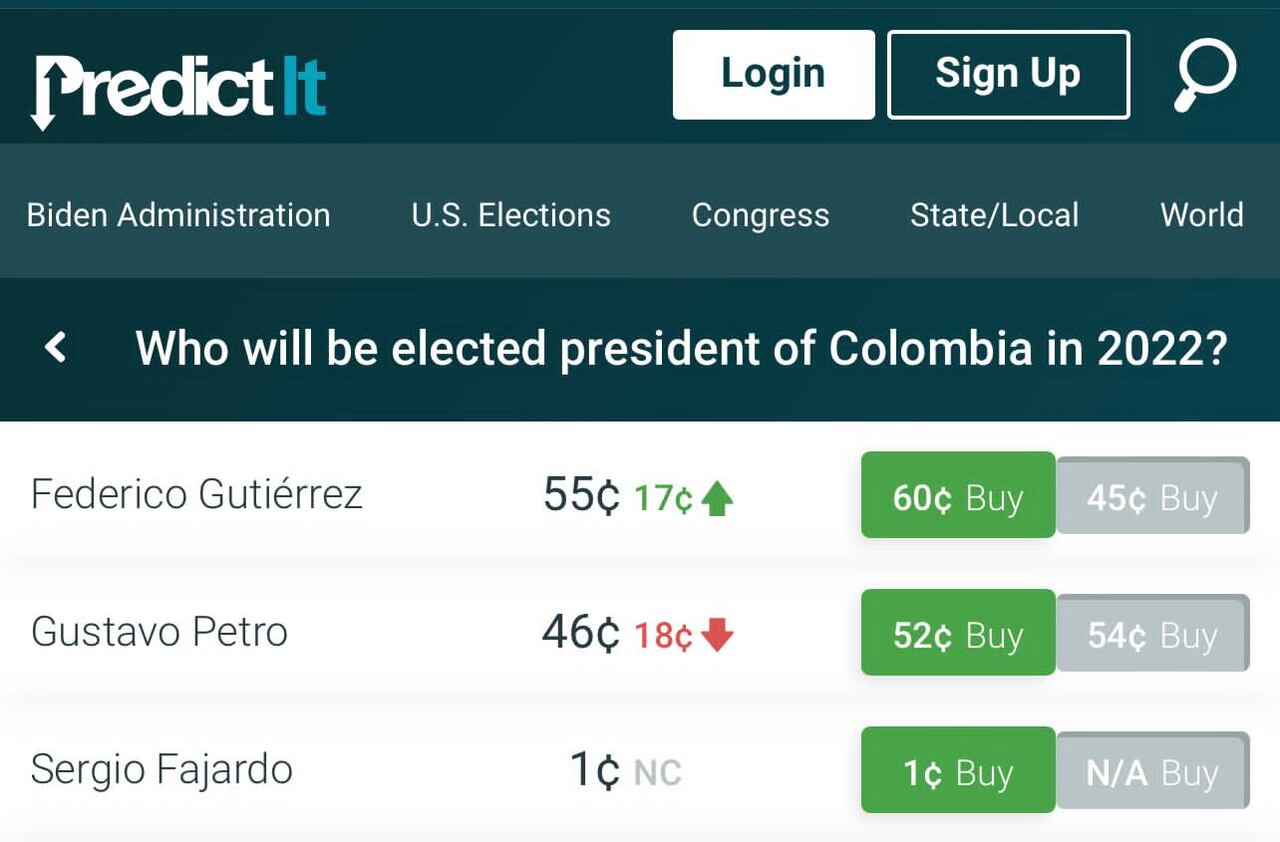Buy No shares for Gustavo Petro at 54¢
1280x842 pixels.
click(x=1152, y=633)
